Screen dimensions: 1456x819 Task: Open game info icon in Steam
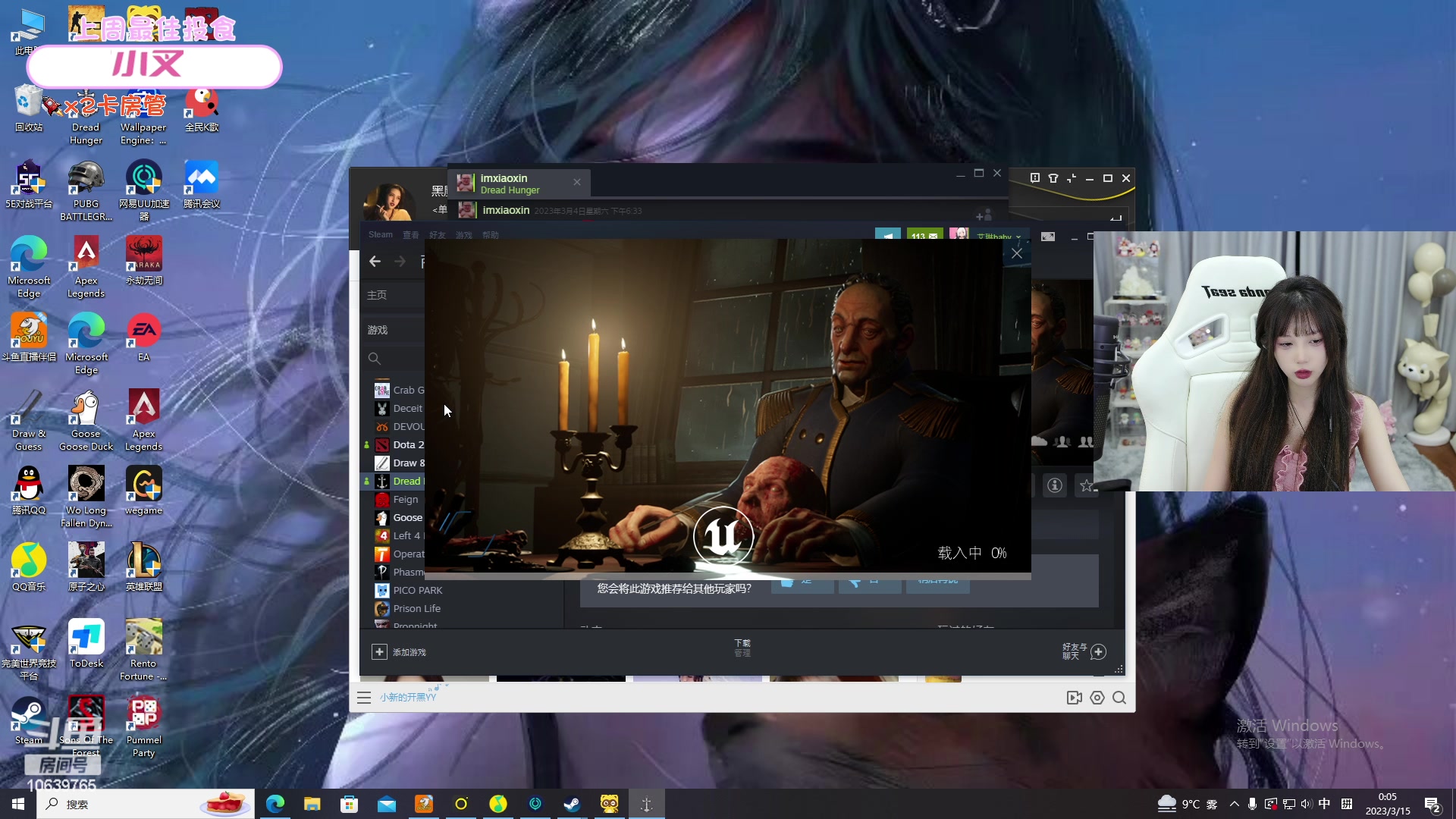tap(1055, 485)
